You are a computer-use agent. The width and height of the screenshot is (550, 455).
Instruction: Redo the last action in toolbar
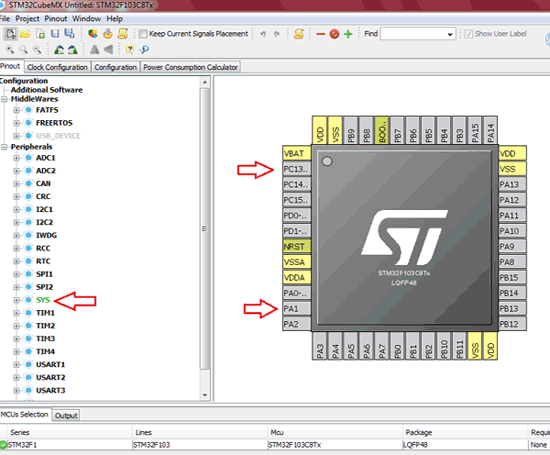click(277, 34)
